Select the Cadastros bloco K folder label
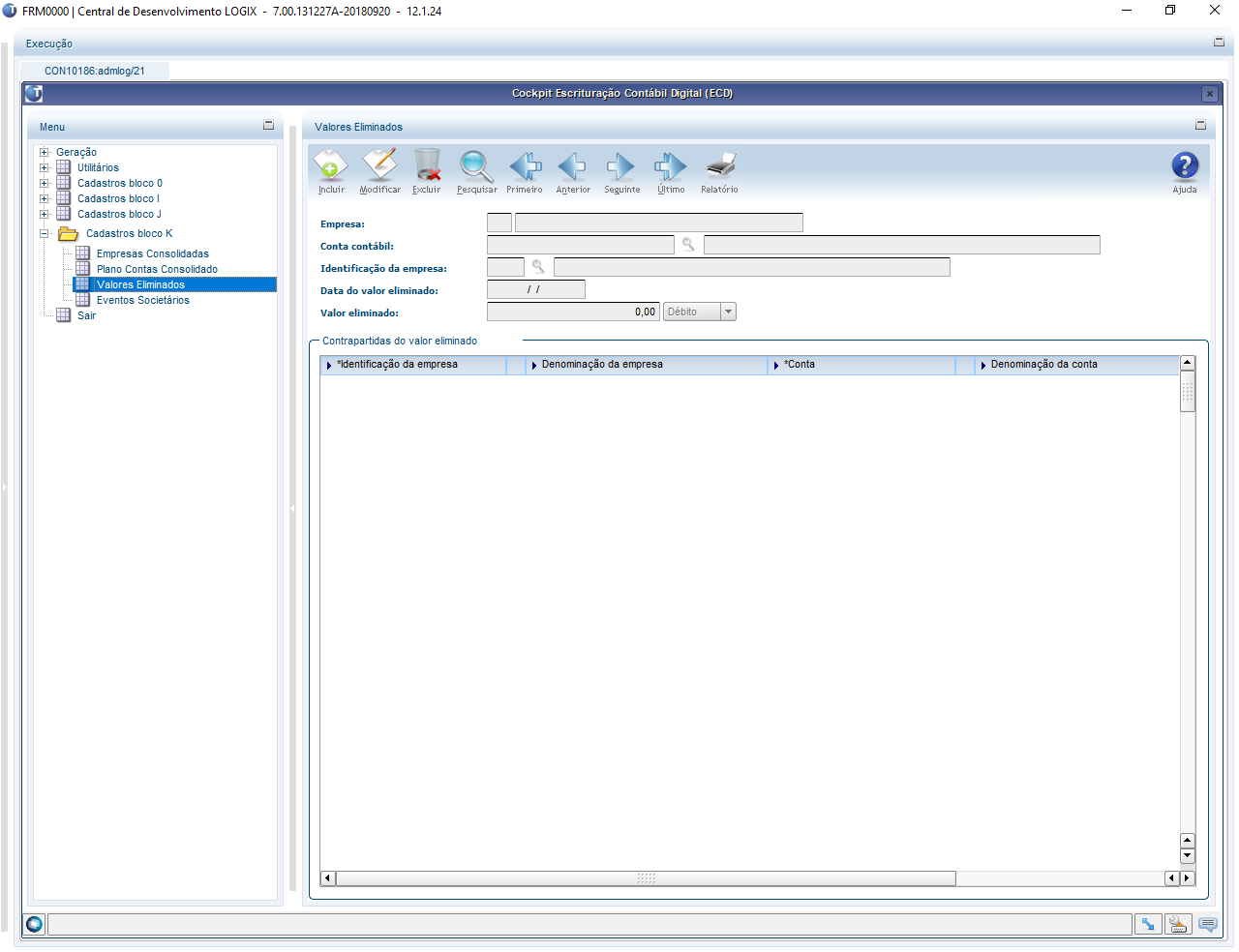Screen dimensions: 1239x952 130,233
